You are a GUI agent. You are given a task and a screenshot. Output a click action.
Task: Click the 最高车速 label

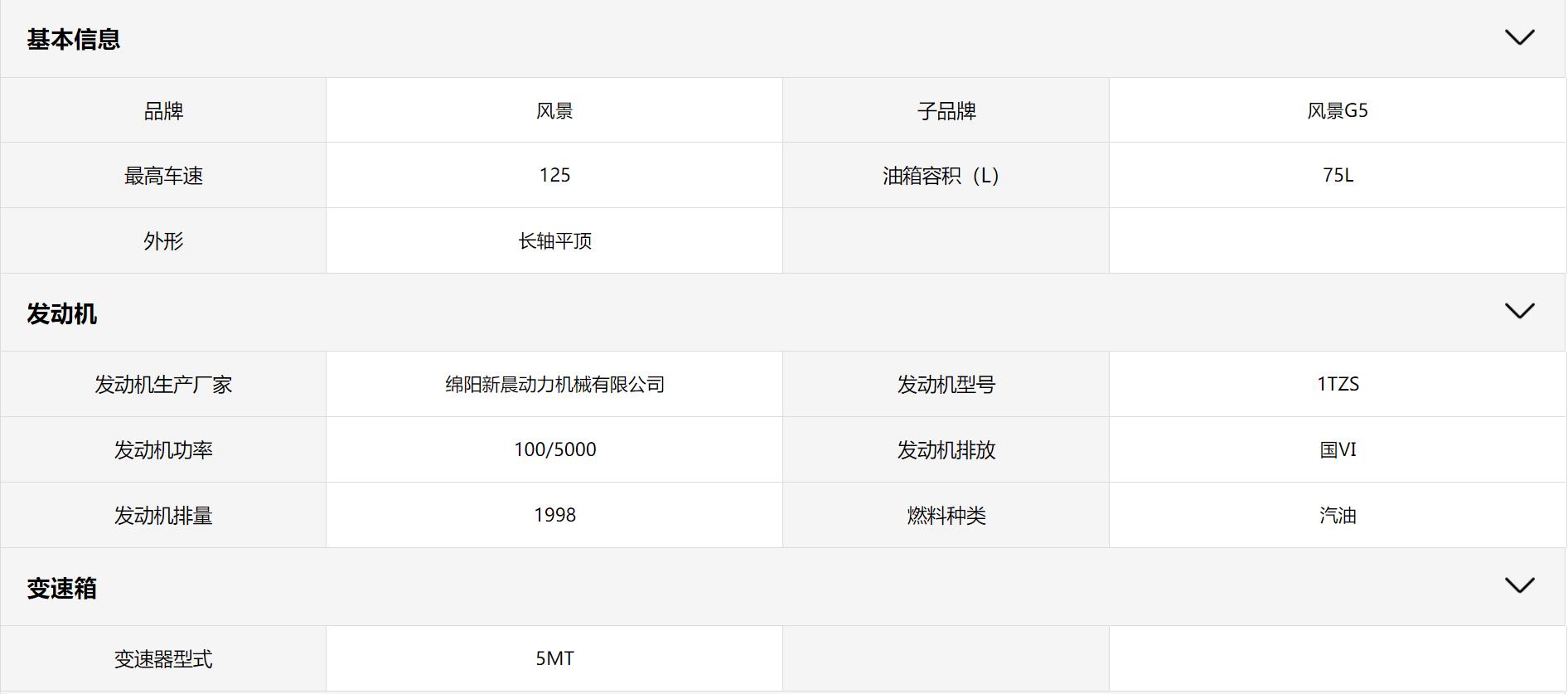click(x=163, y=176)
